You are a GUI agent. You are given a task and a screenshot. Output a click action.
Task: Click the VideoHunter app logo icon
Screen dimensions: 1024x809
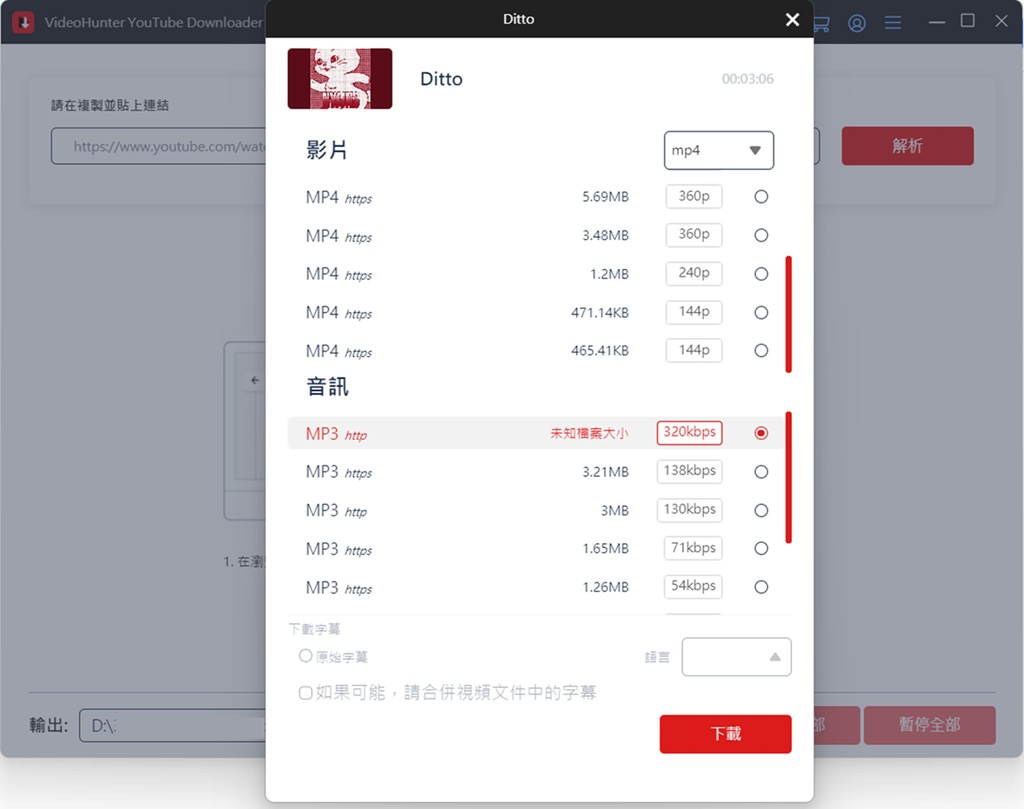point(22,22)
